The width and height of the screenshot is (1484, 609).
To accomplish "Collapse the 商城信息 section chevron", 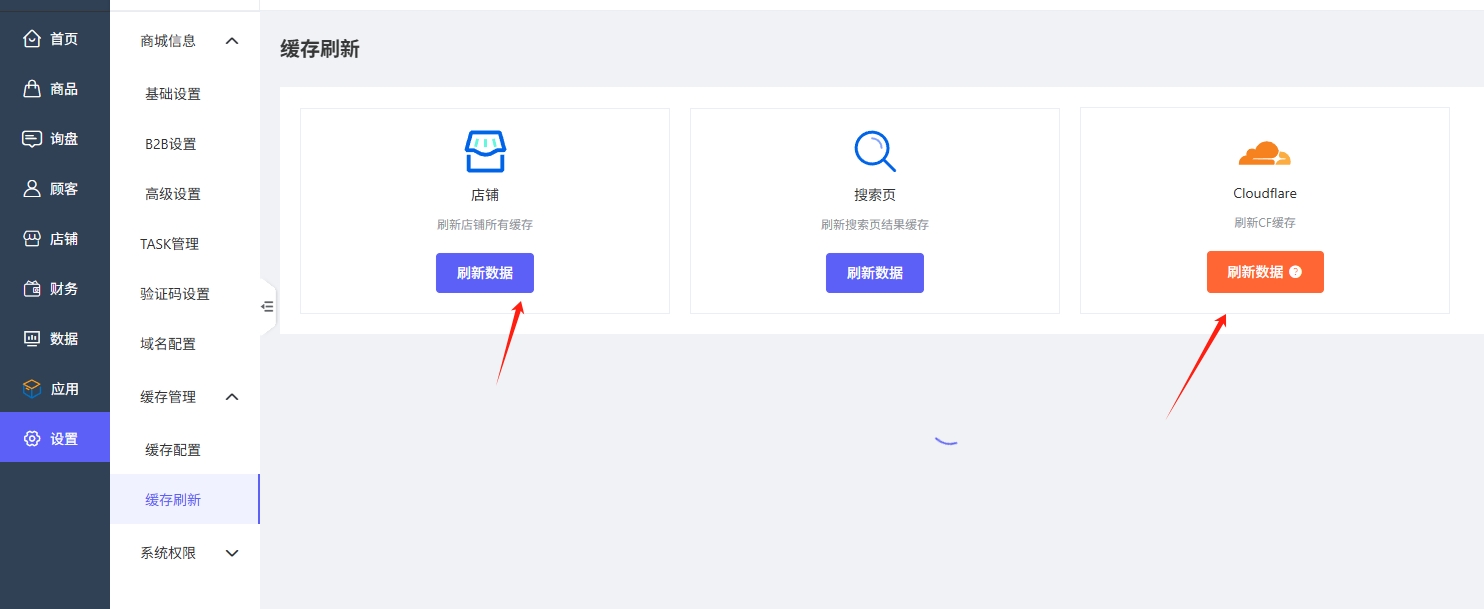I will (x=232, y=41).
